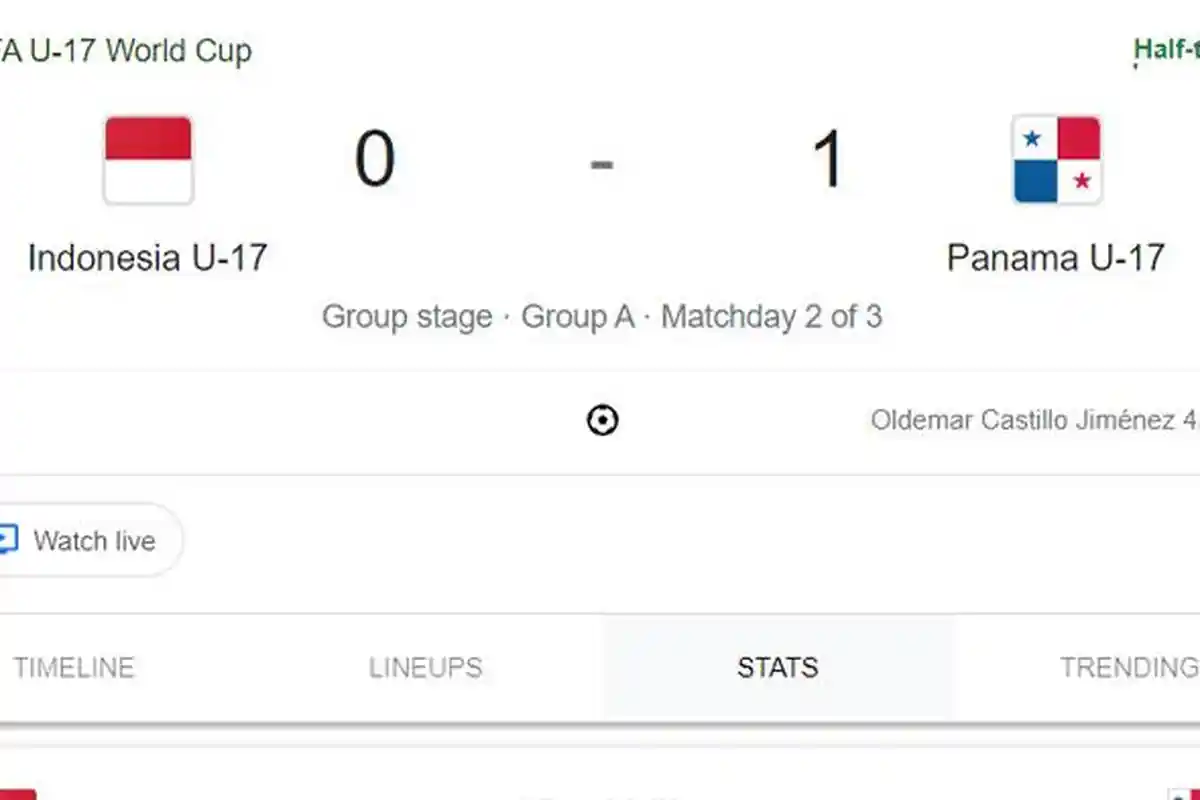
Task: Open the goal scorer entry for Oldemar Castillo Jiménez
Action: 1030,420
